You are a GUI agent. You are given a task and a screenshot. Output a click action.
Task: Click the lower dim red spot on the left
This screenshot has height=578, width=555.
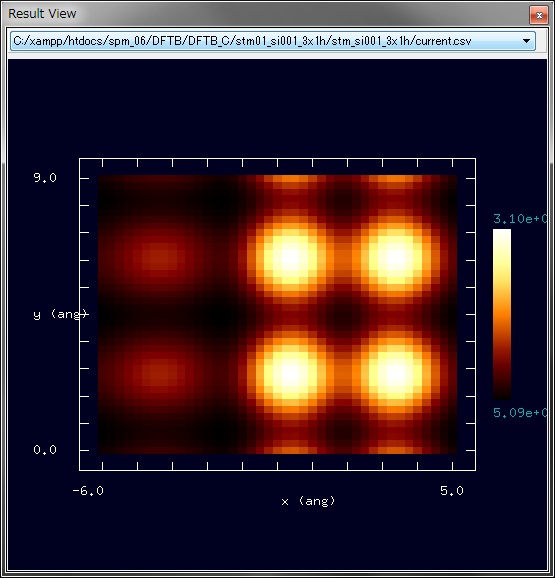coord(159,373)
